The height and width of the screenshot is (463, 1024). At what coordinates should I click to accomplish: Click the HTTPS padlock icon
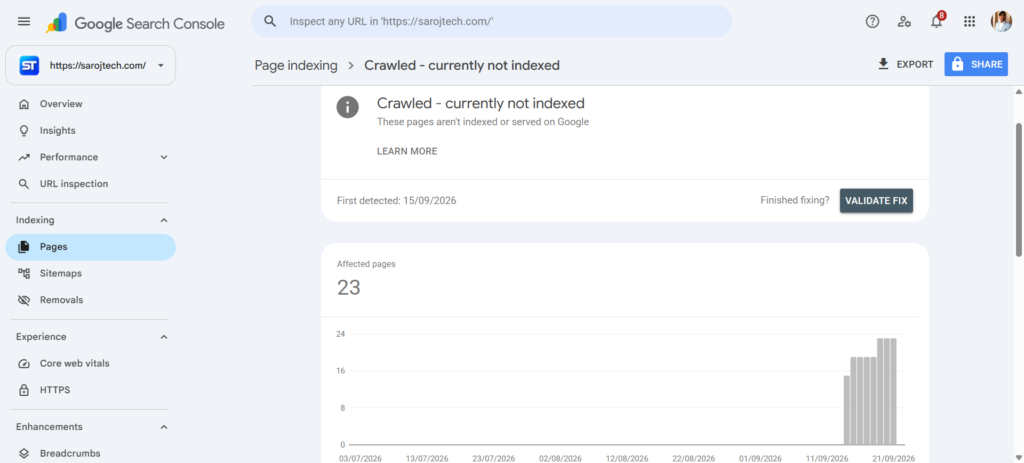[x=24, y=391]
